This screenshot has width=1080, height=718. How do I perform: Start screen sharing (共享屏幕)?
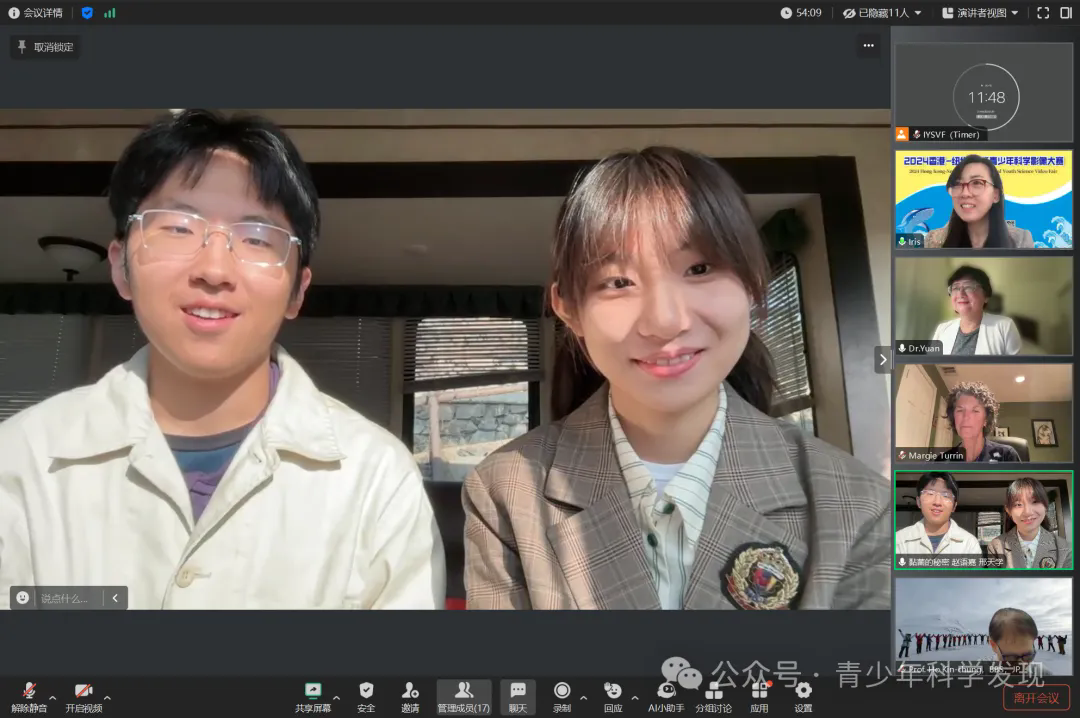coord(313,697)
